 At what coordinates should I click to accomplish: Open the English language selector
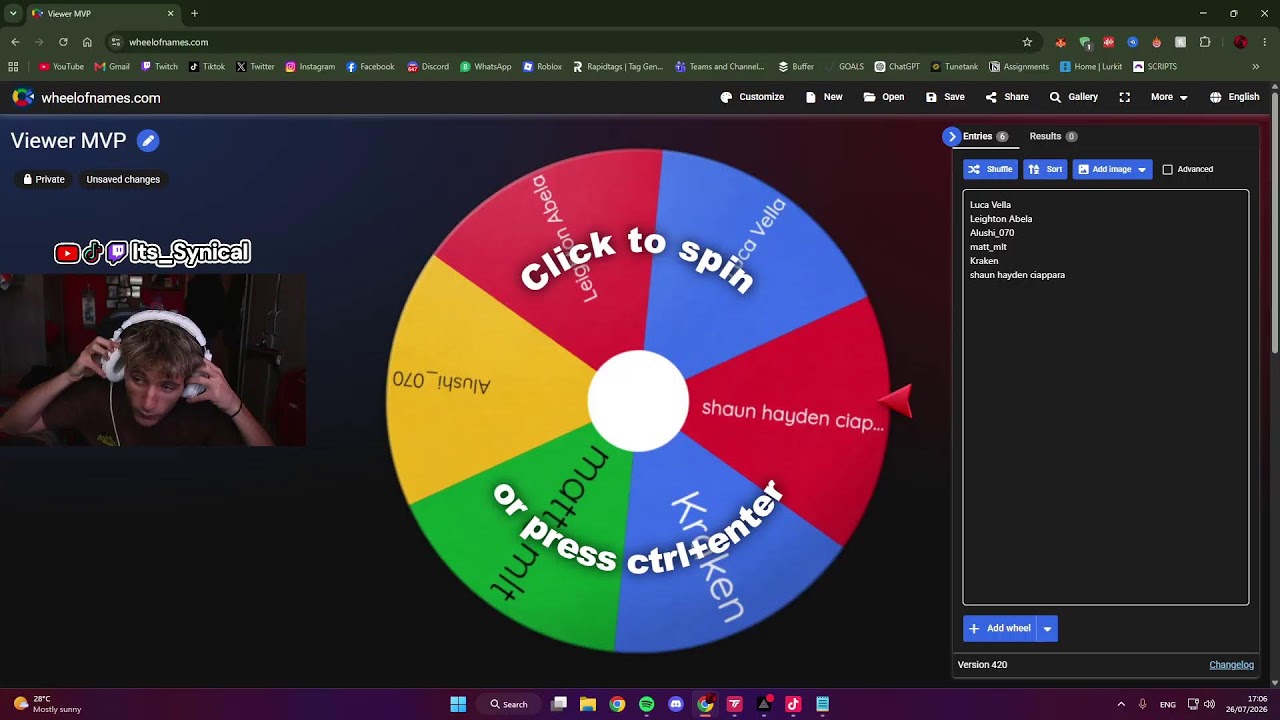(1234, 97)
